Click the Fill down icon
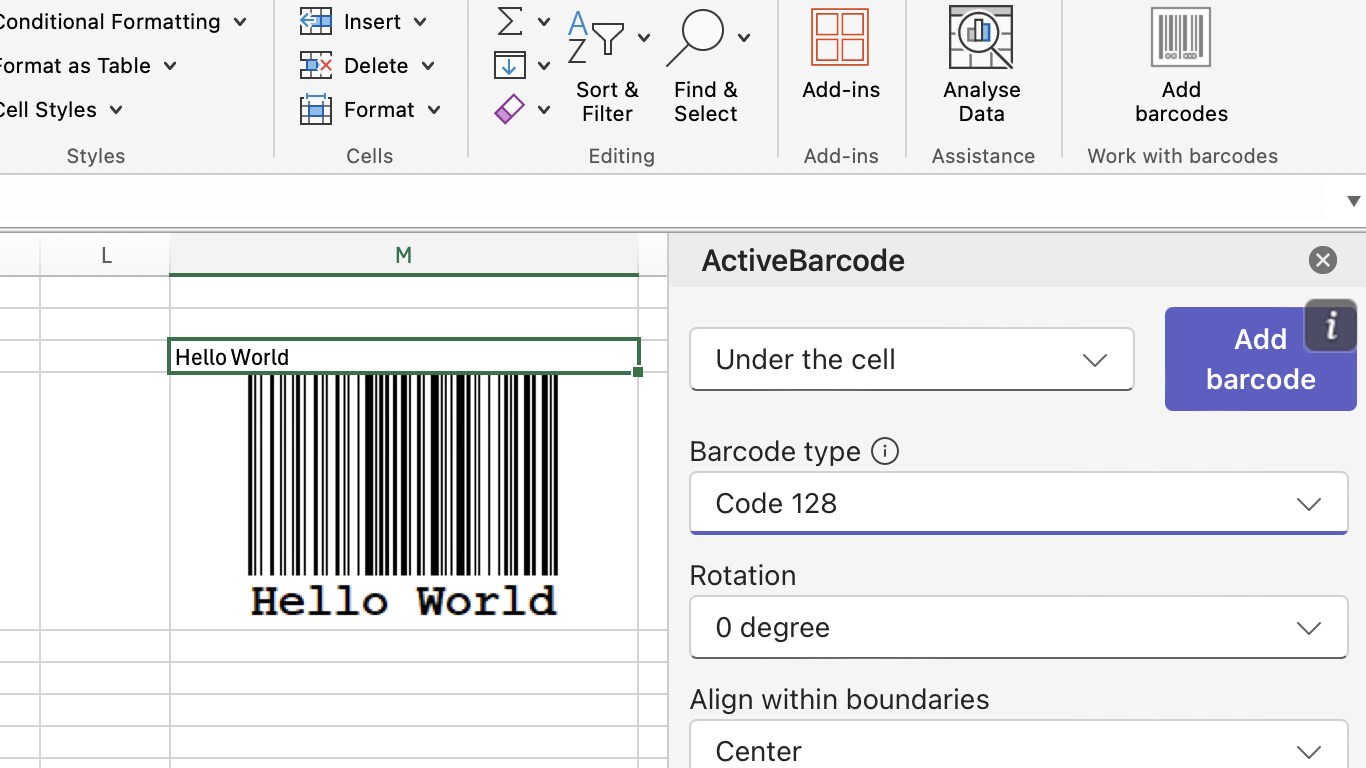 pos(510,66)
